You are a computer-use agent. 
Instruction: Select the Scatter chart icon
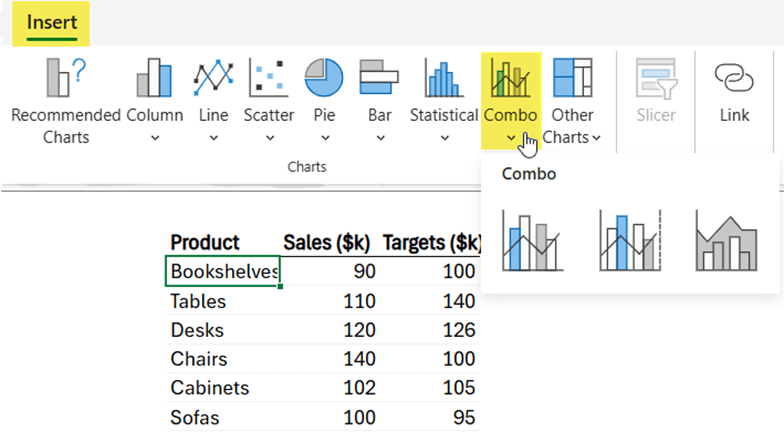tap(268, 78)
